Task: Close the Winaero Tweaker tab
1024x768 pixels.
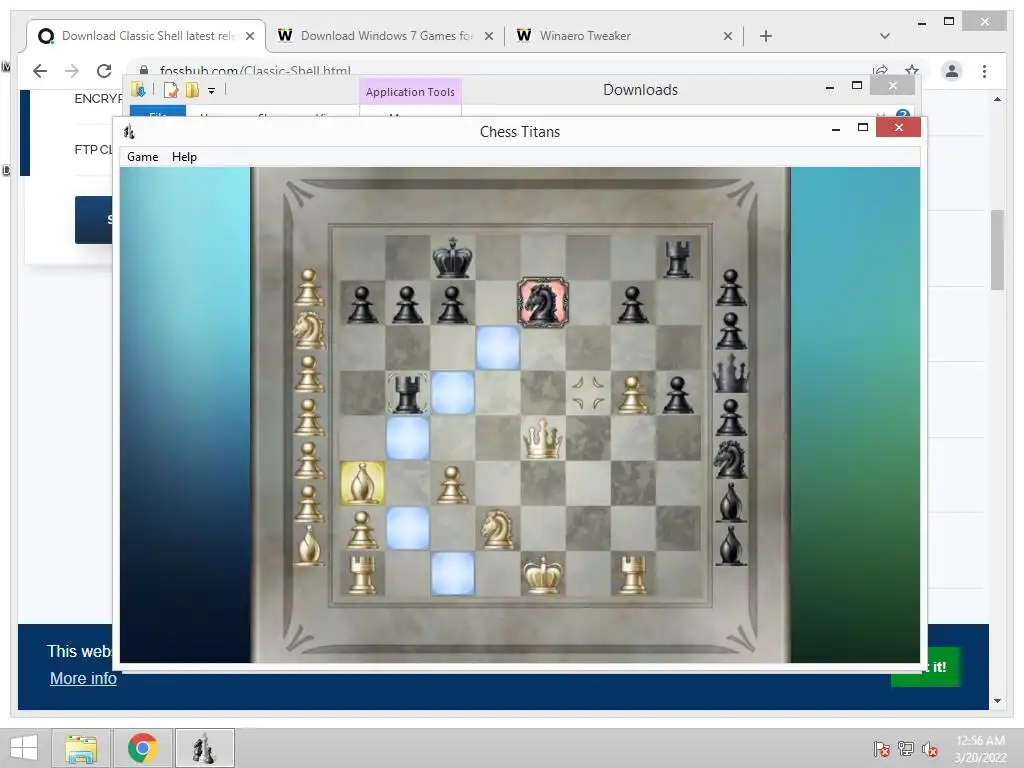Action: click(728, 37)
